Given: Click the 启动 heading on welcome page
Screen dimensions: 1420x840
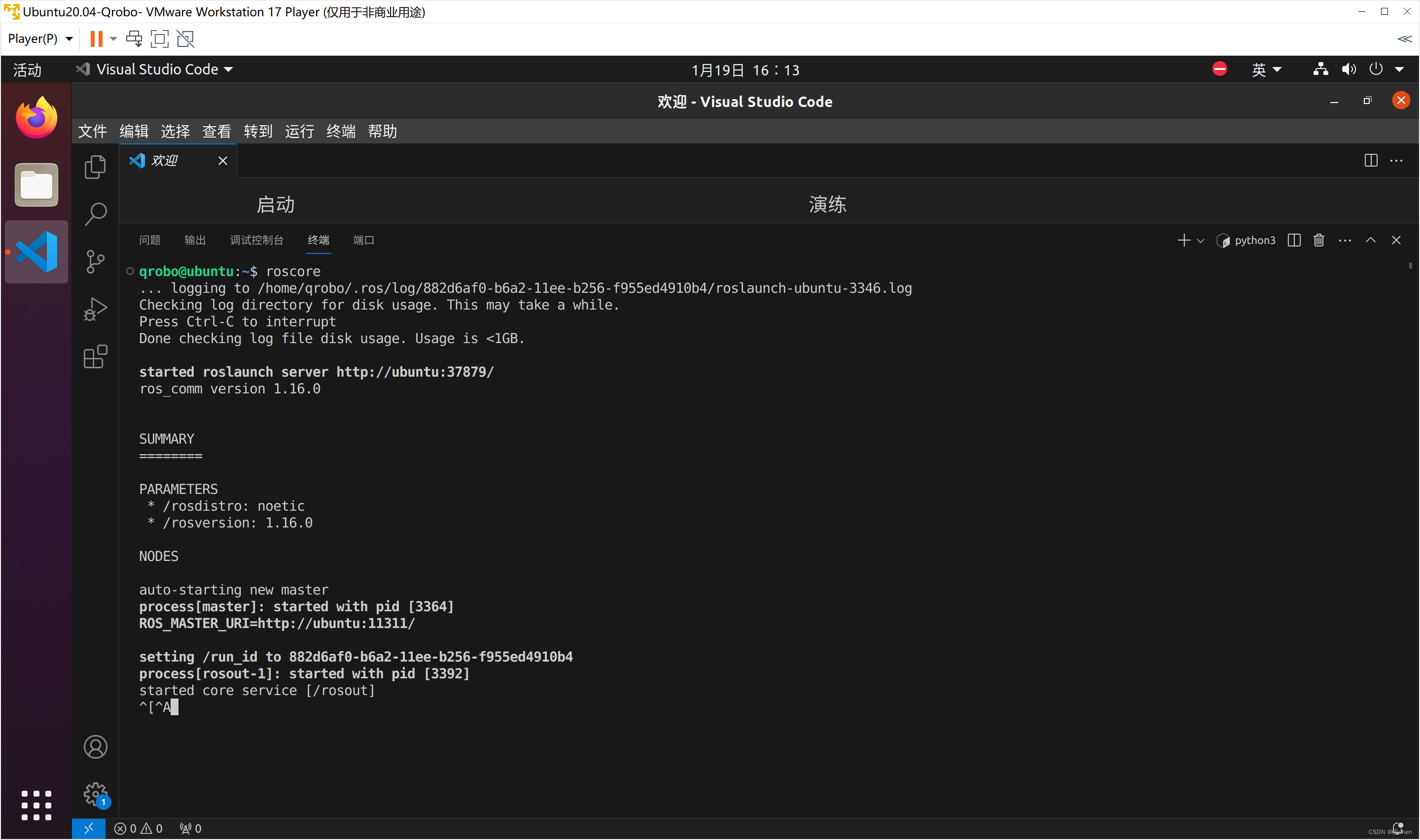Looking at the screenshot, I should click(275, 205).
